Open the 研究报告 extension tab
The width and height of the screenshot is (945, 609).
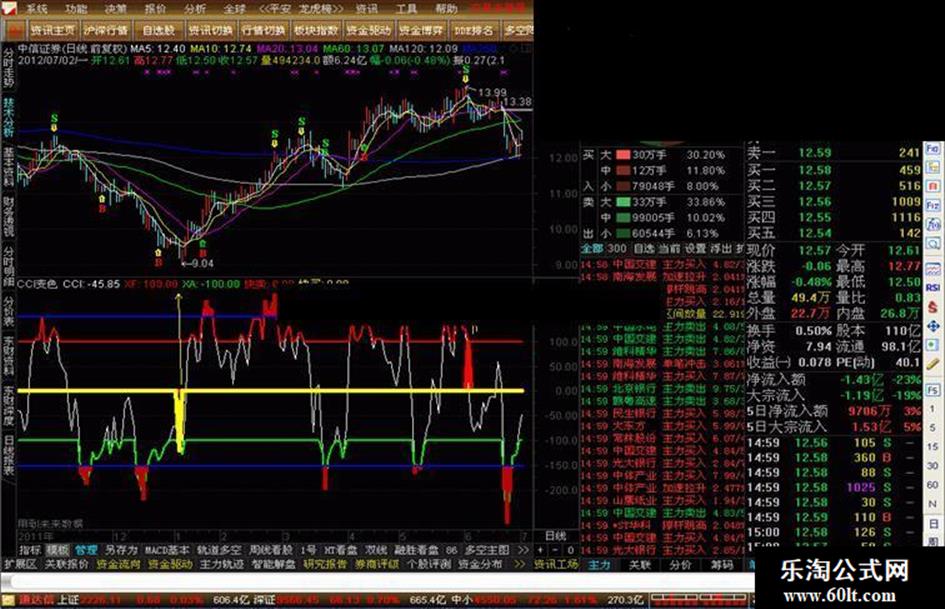click(x=325, y=564)
